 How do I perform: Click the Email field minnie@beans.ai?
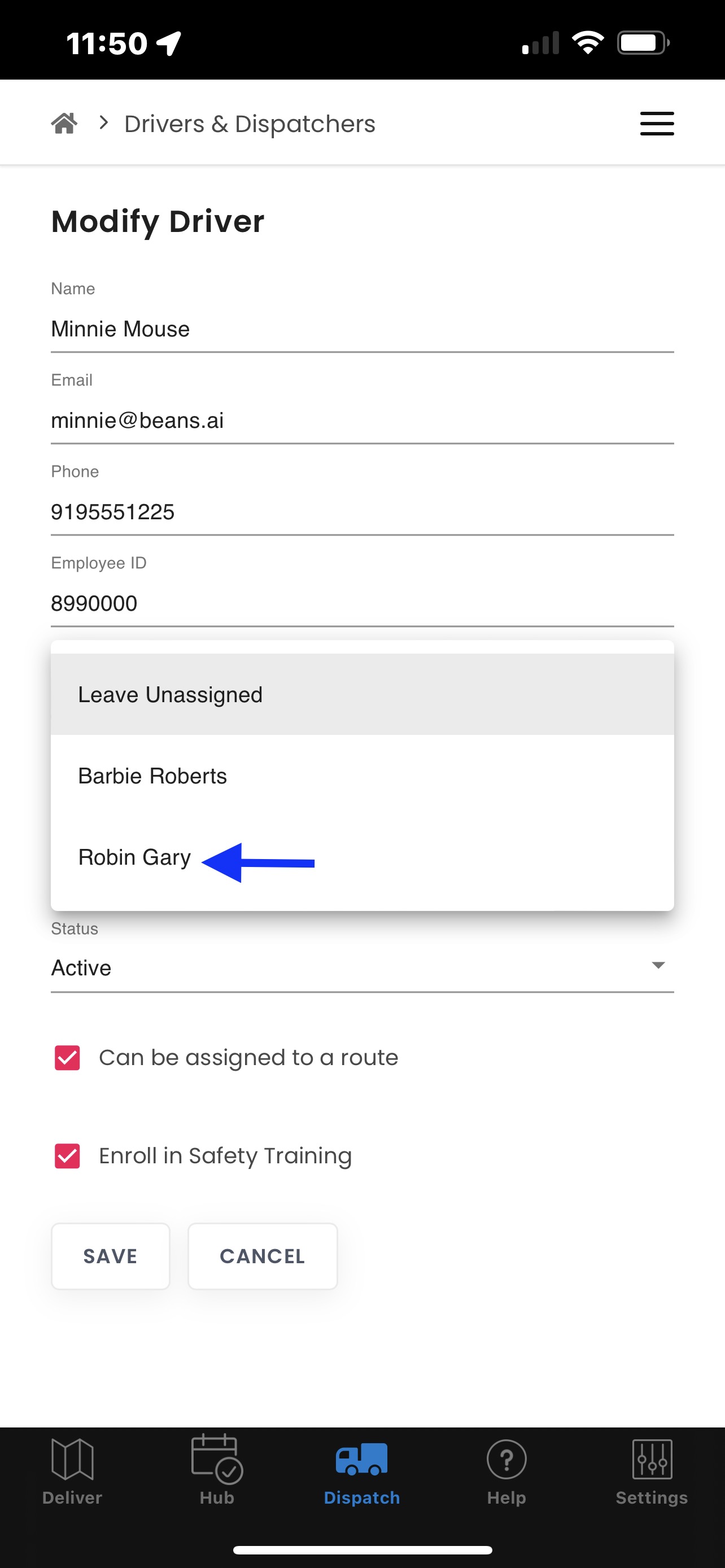361,421
